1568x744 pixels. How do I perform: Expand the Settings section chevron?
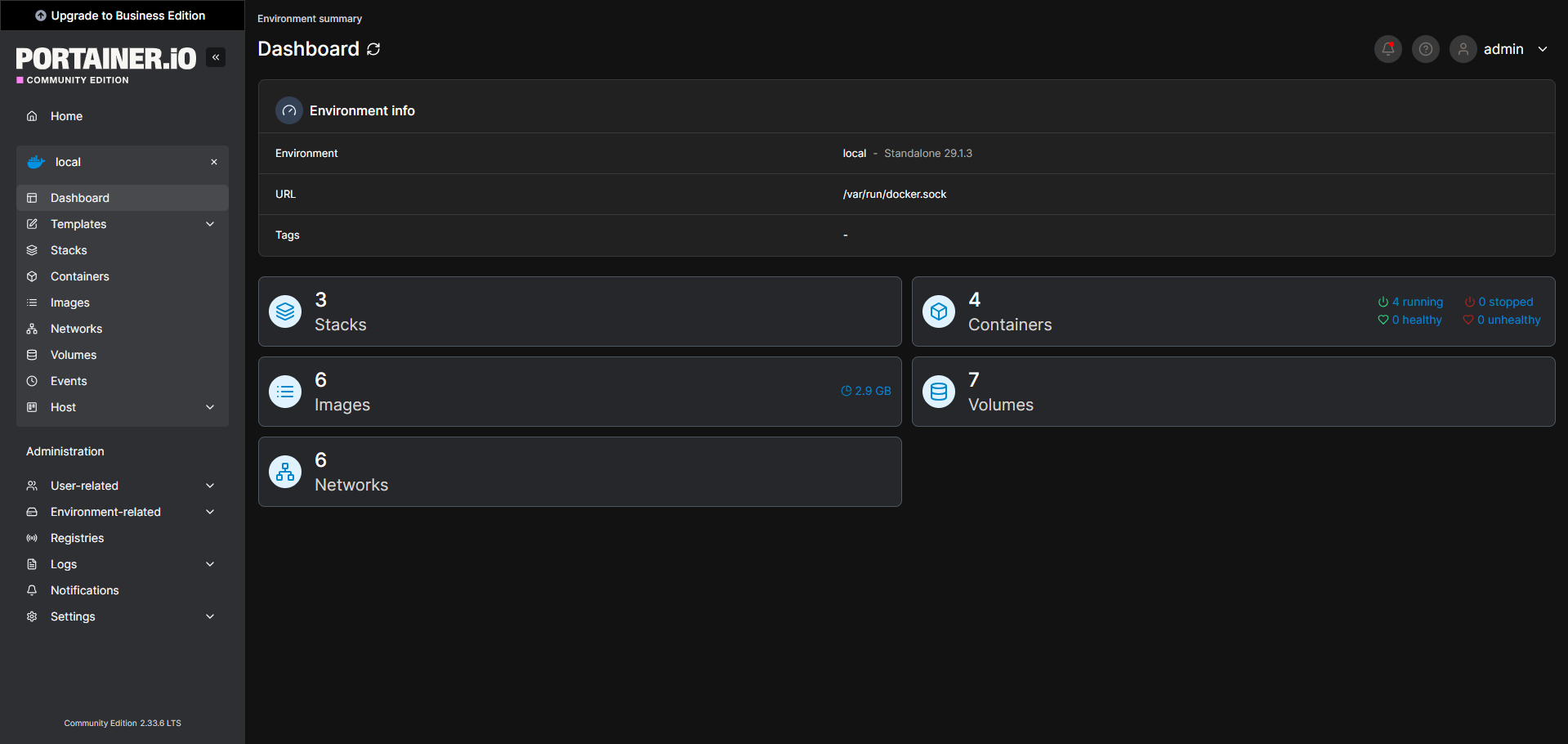[210, 616]
